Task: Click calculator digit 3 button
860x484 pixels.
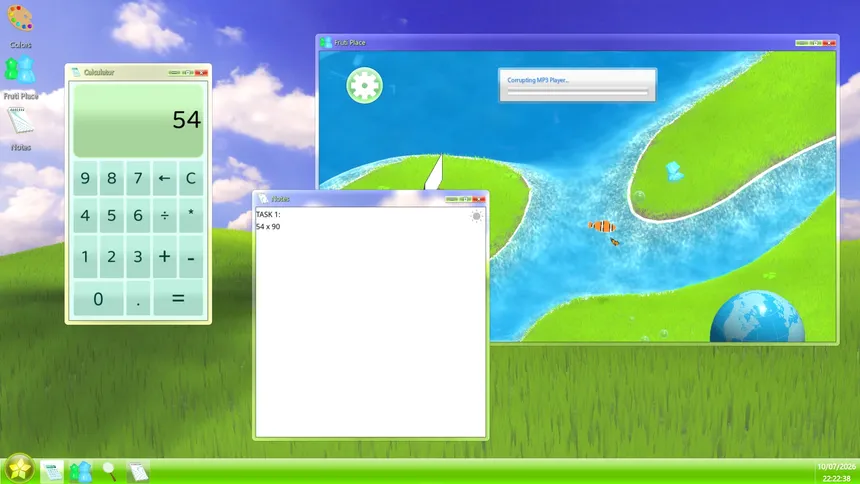Action: (x=138, y=256)
